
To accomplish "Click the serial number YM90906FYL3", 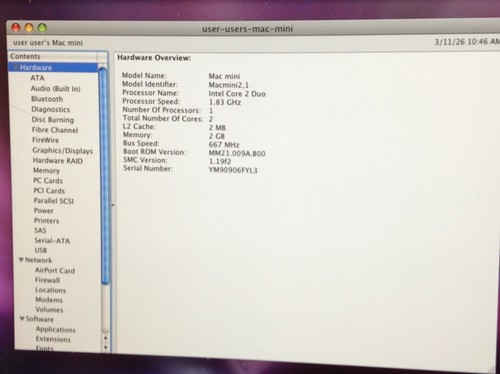I will coord(233,170).
